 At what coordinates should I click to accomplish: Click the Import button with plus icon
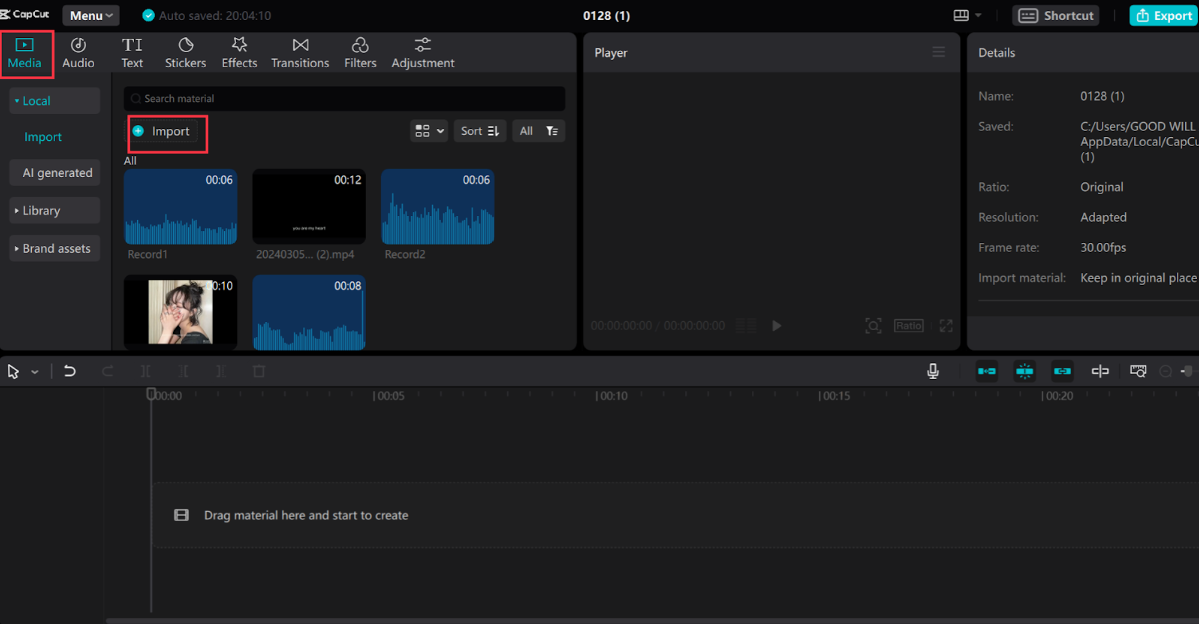161,132
